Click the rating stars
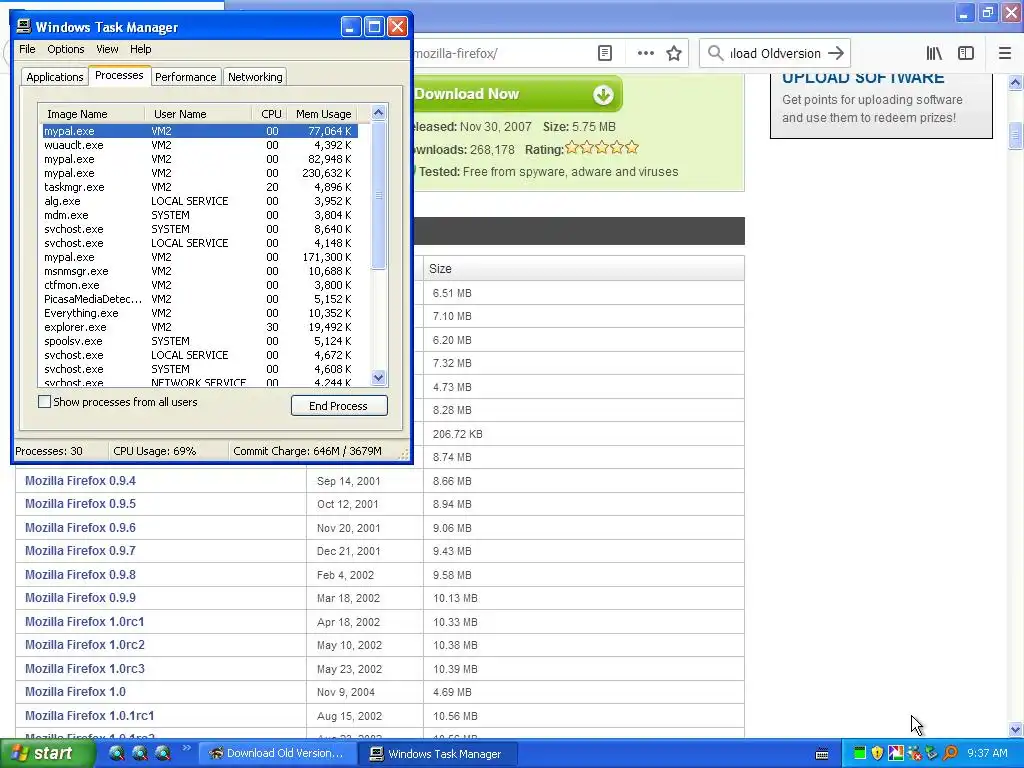 pyautogui.click(x=601, y=148)
